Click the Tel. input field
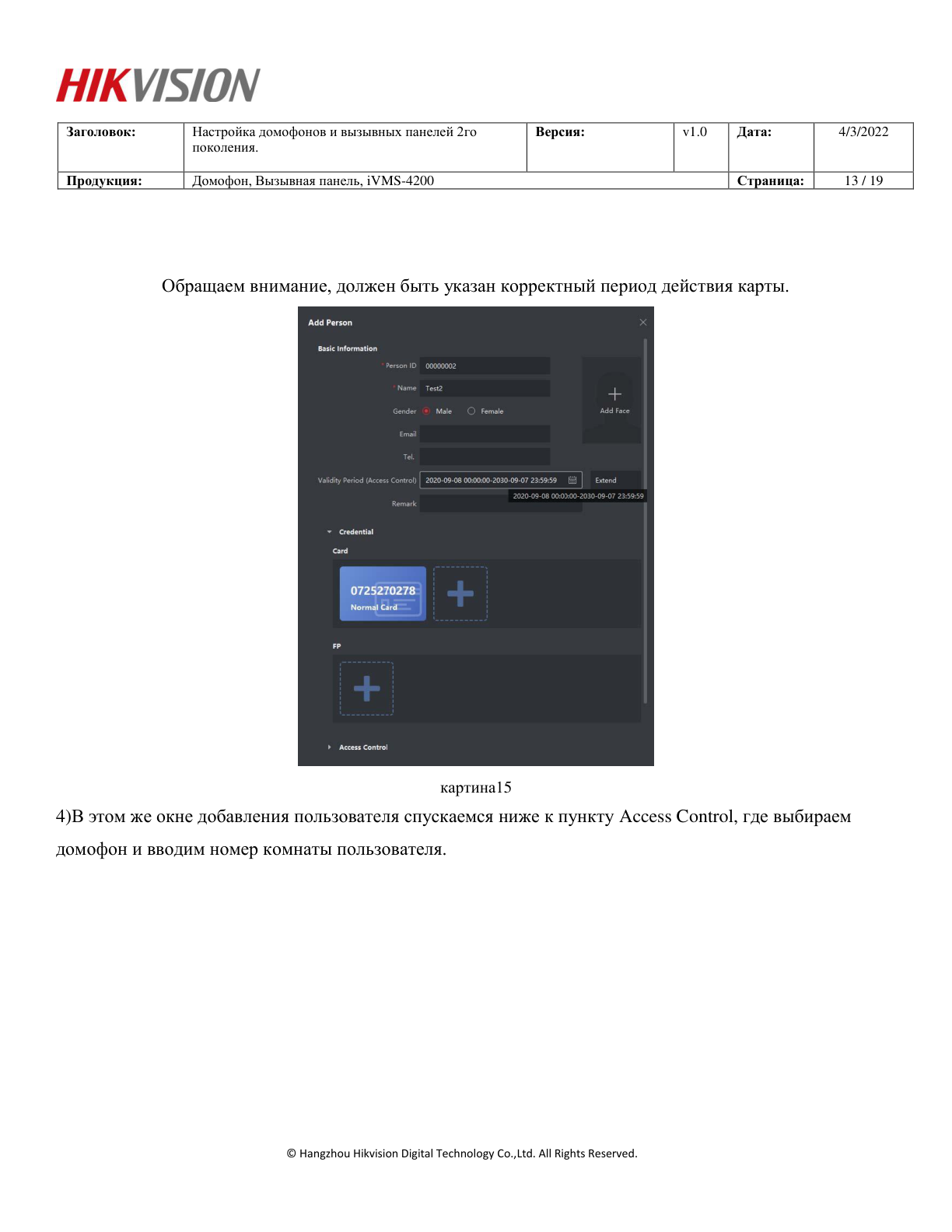Image resolution: width=952 pixels, height=1232 pixels. pyautogui.click(x=485, y=457)
